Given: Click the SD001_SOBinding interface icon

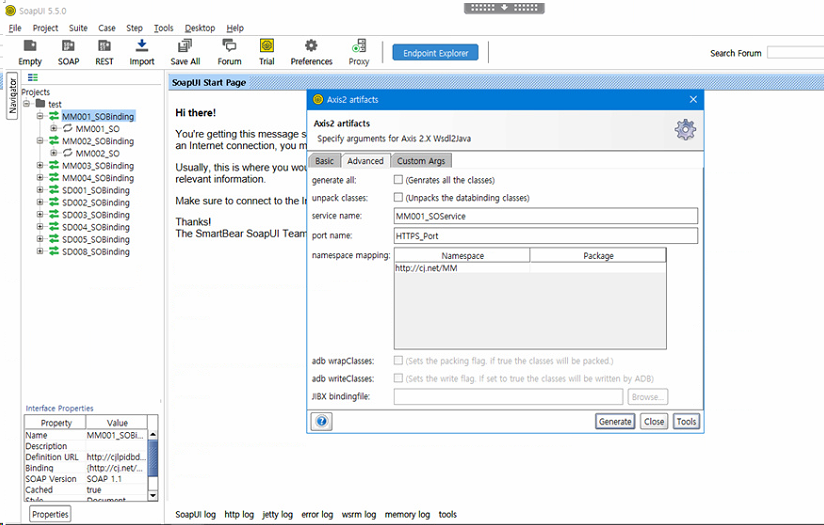Looking at the screenshot, I should pyautogui.click(x=54, y=190).
